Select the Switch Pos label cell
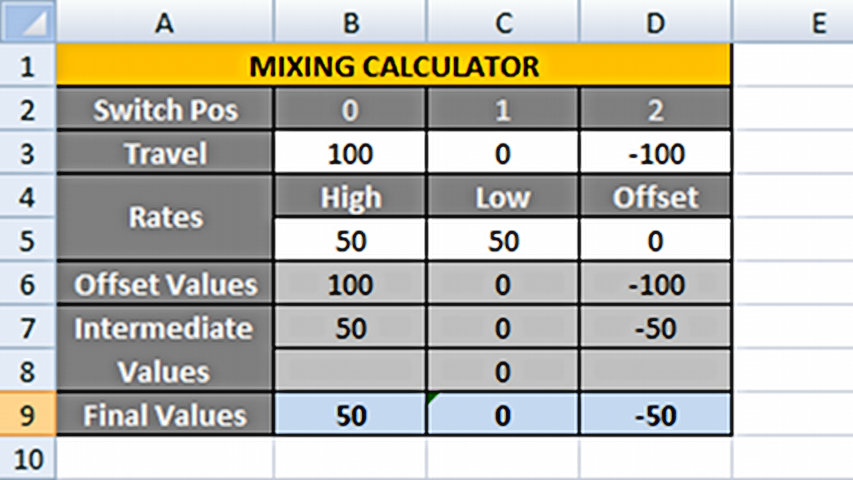Image resolution: width=853 pixels, height=480 pixels. (165, 110)
